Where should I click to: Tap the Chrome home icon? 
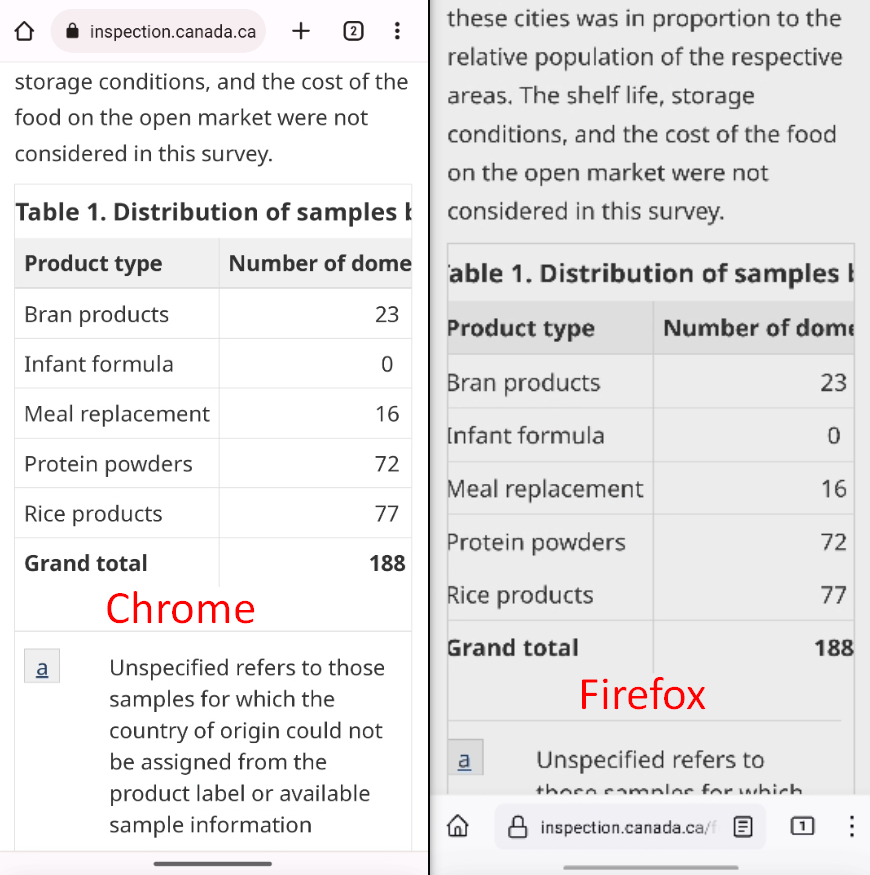24,31
